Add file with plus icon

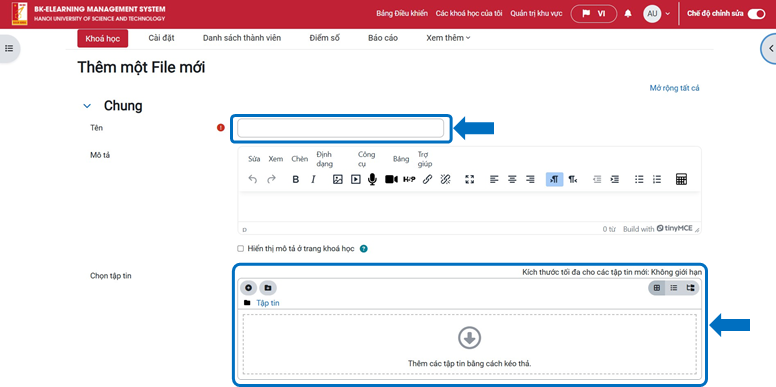tap(248, 288)
